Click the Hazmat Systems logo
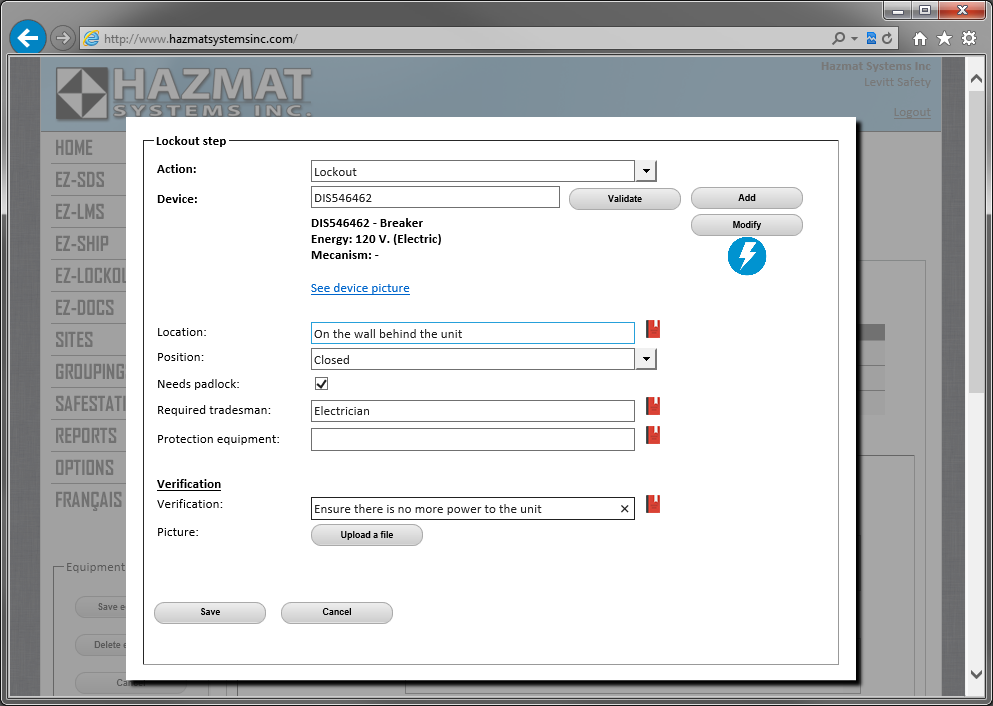The image size is (993, 706). click(184, 92)
